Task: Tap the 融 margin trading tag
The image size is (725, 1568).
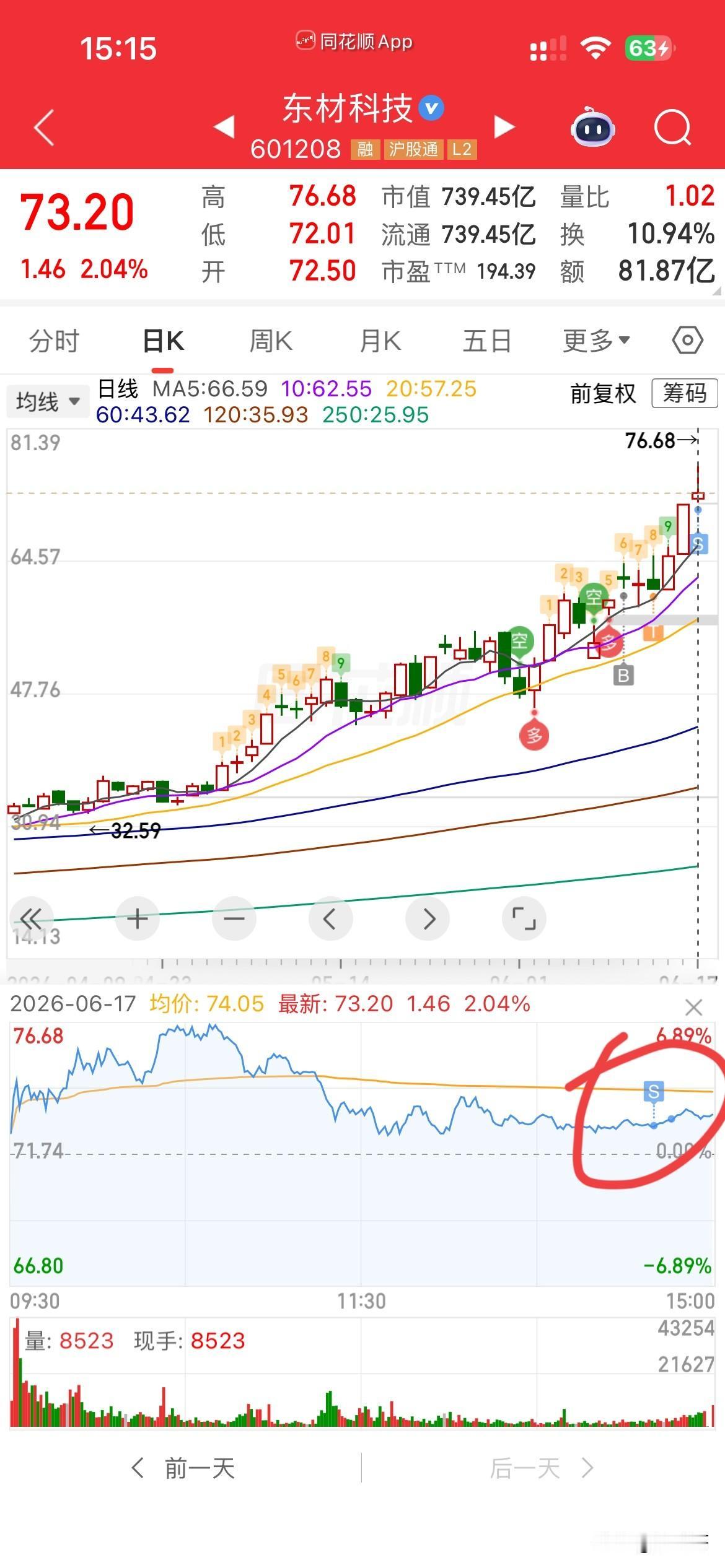Action: [364, 149]
